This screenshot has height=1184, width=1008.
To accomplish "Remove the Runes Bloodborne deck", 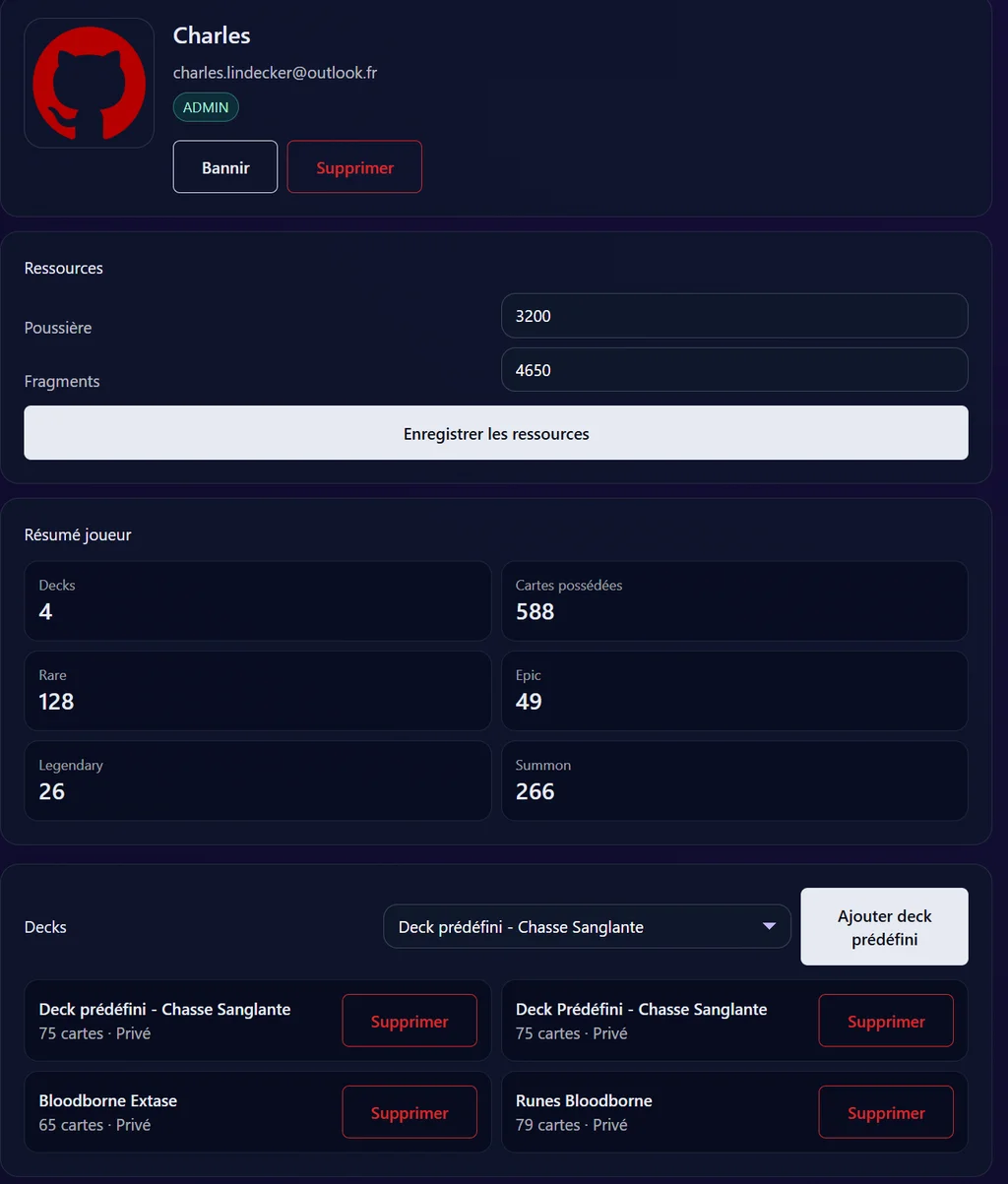I will click(886, 1113).
